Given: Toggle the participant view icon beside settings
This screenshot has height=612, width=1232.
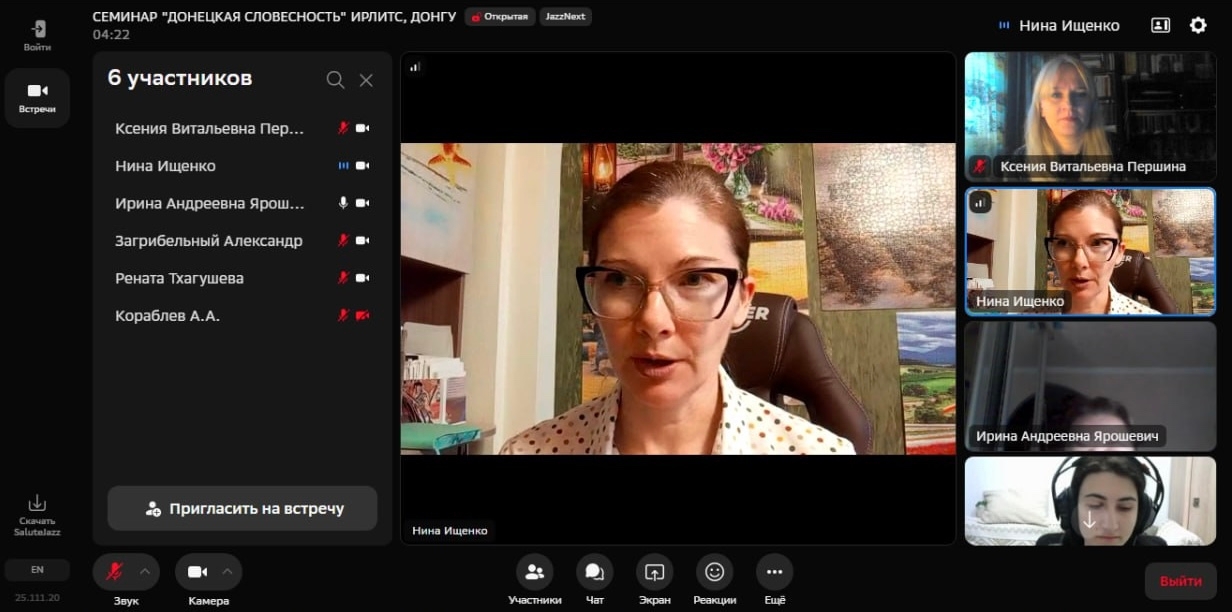Looking at the screenshot, I should (1160, 25).
